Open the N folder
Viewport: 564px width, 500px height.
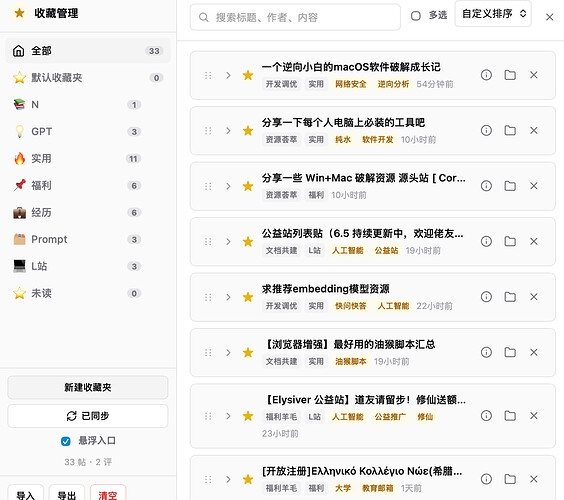pyautogui.click(x=88, y=105)
